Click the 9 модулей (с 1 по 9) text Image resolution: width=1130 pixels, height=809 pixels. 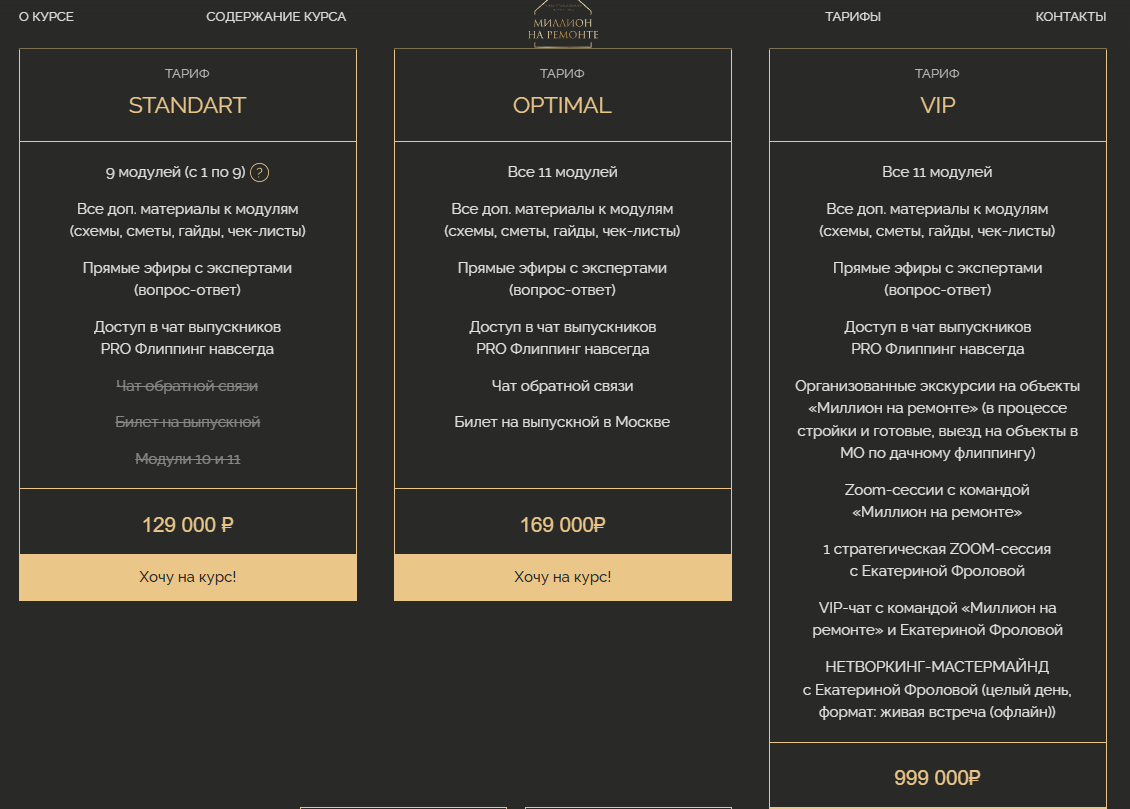[x=175, y=172]
